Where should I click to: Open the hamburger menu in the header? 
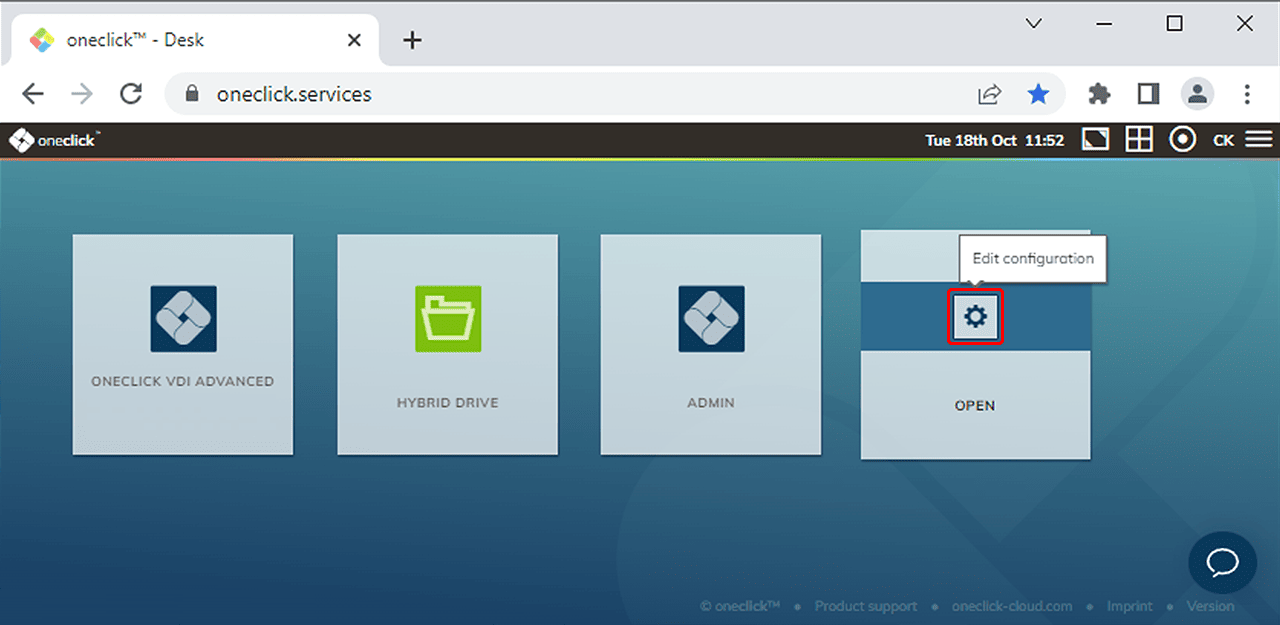click(x=1259, y=140)
